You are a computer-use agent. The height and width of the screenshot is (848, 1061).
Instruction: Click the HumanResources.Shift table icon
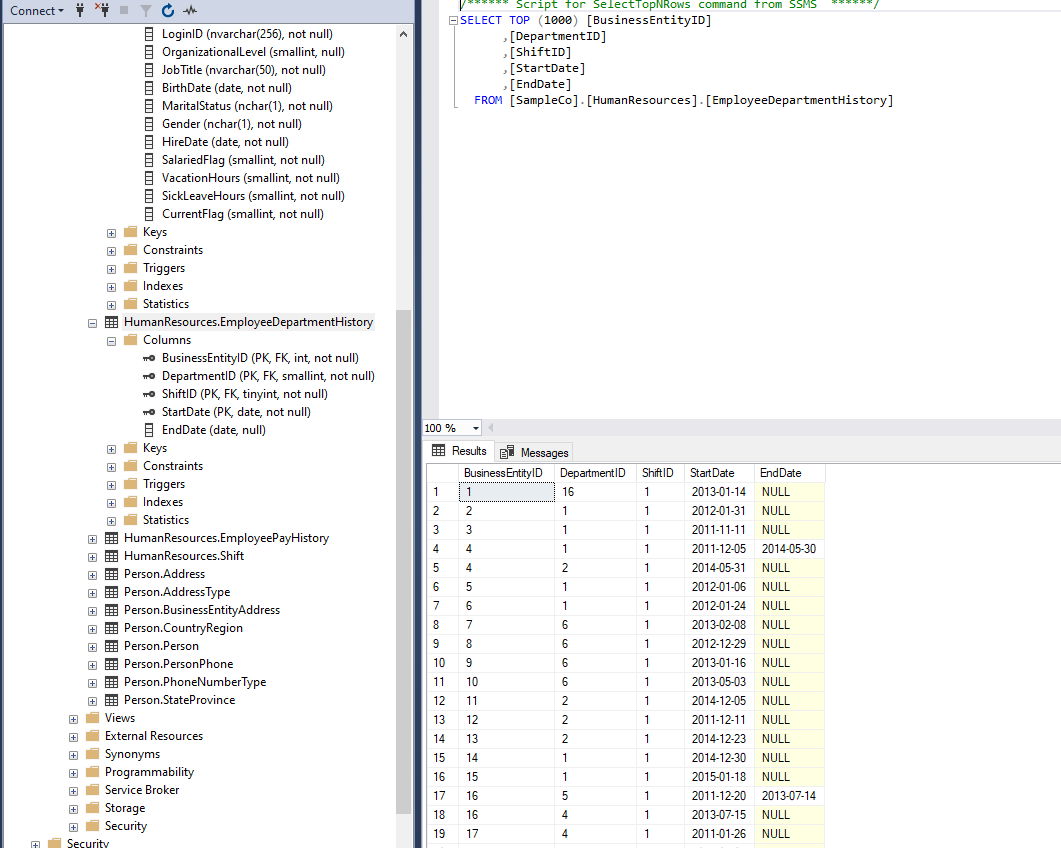coord(112,556)
